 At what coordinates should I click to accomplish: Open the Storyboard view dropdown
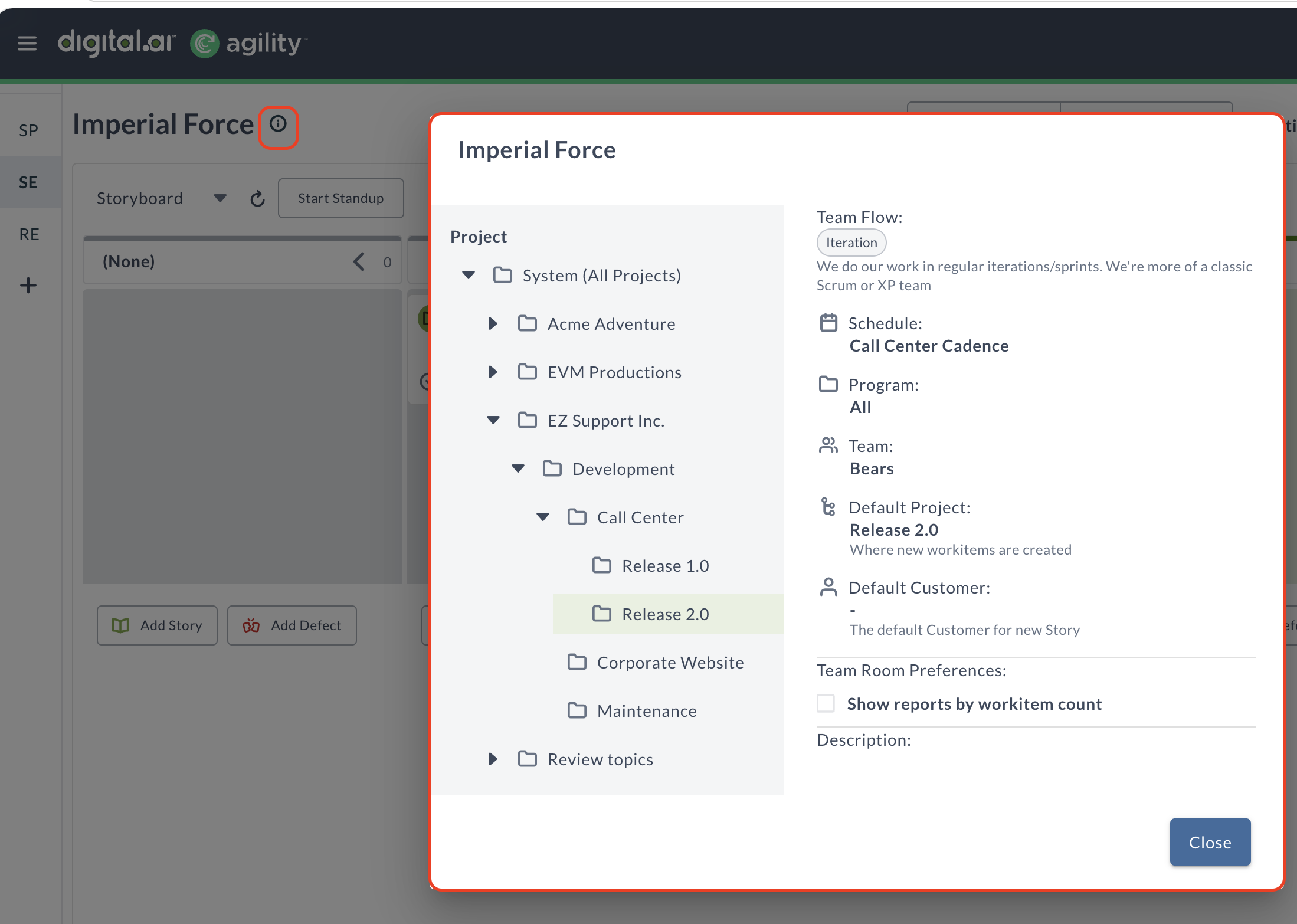click(x=162, y=199)
